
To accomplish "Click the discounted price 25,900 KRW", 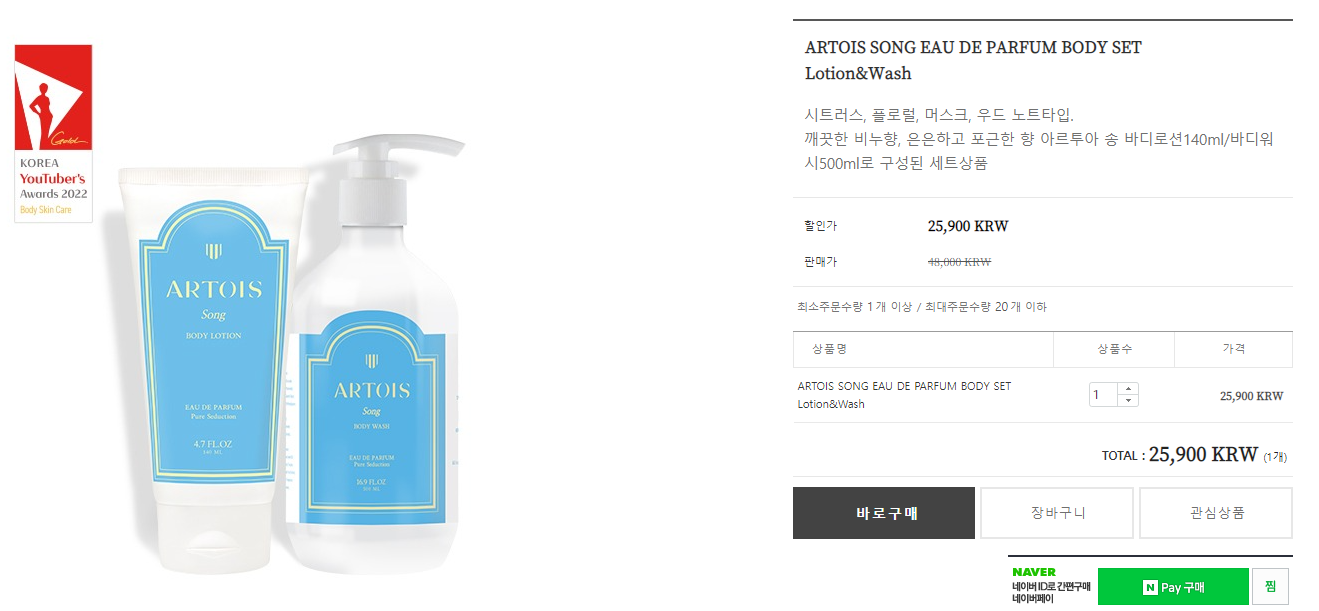I will [x=968, y=226].
